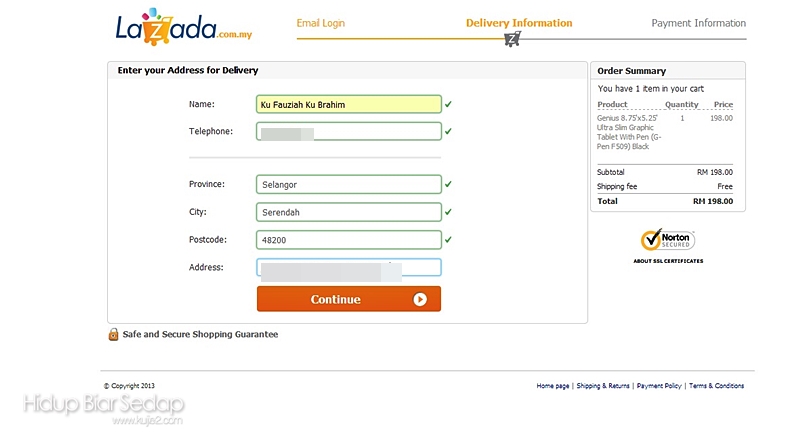Open the Province field showing Selangor
Viewport: 800px width, 436px height.
coord(348,184)
